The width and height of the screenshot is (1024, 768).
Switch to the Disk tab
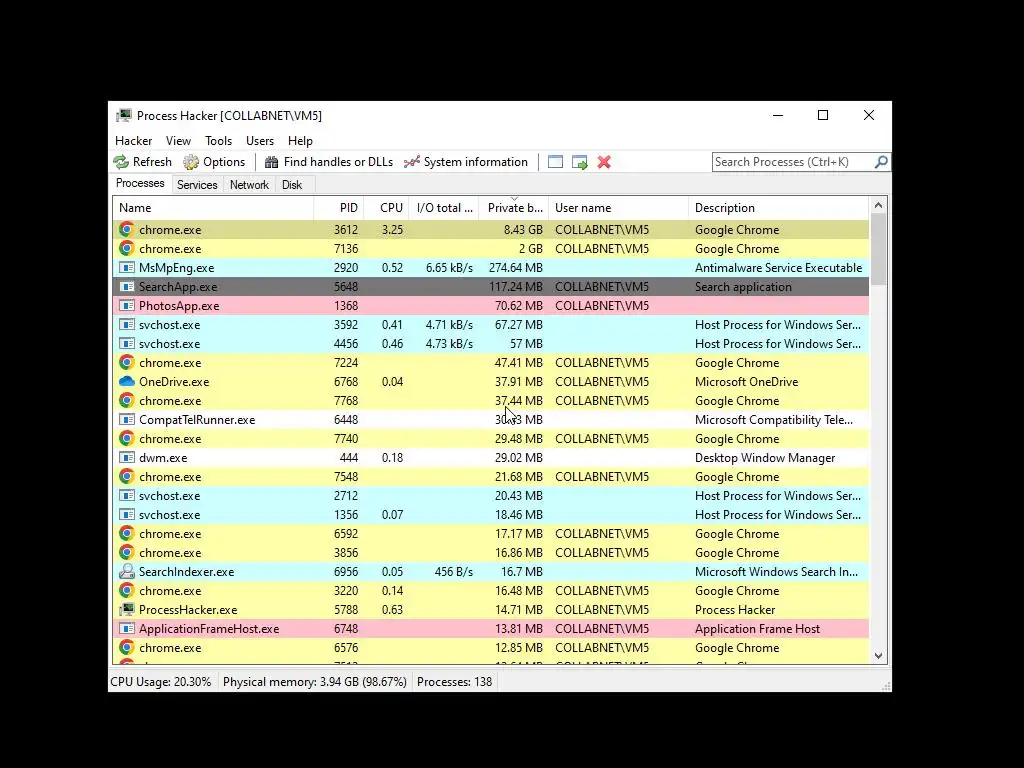(292, 185)
